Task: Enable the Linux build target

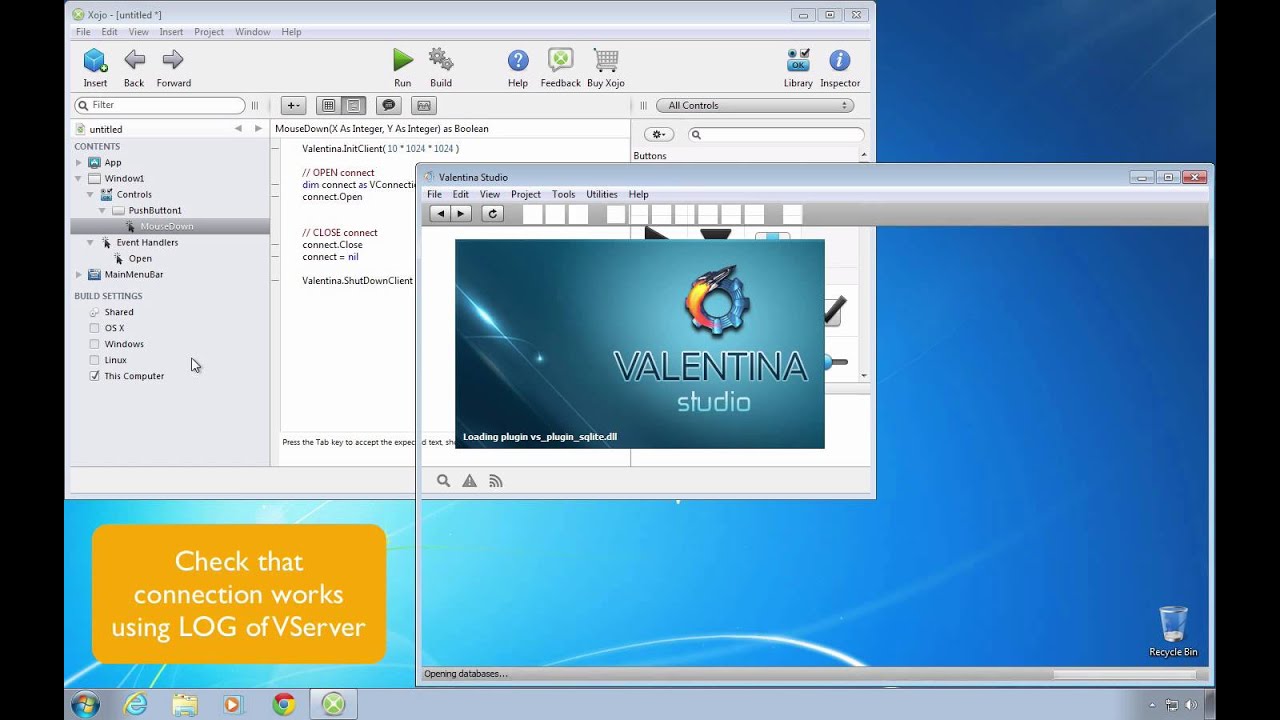Action: pyautogui.click(x=95, y=360)
